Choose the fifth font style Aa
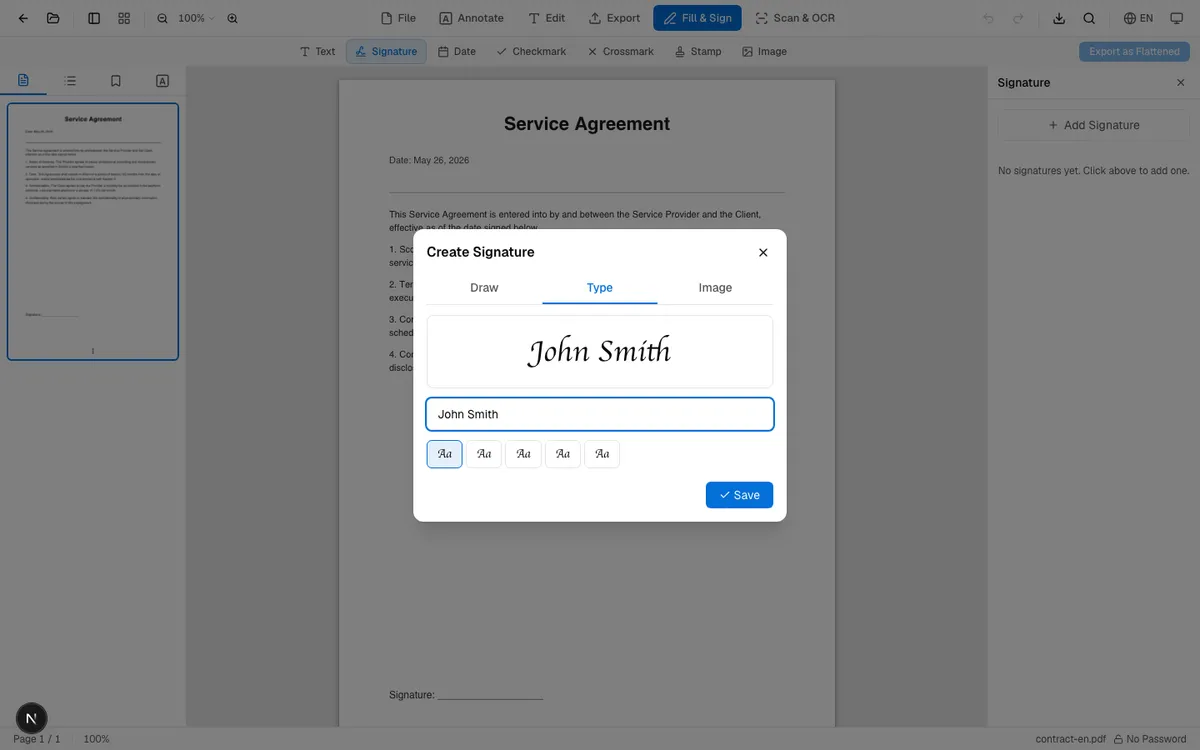 point(602,454)
